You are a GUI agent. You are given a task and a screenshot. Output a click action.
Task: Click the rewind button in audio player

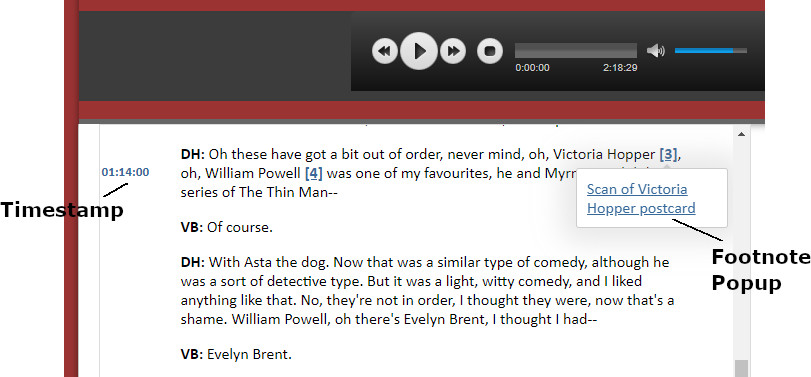click(x=385, y=51)
